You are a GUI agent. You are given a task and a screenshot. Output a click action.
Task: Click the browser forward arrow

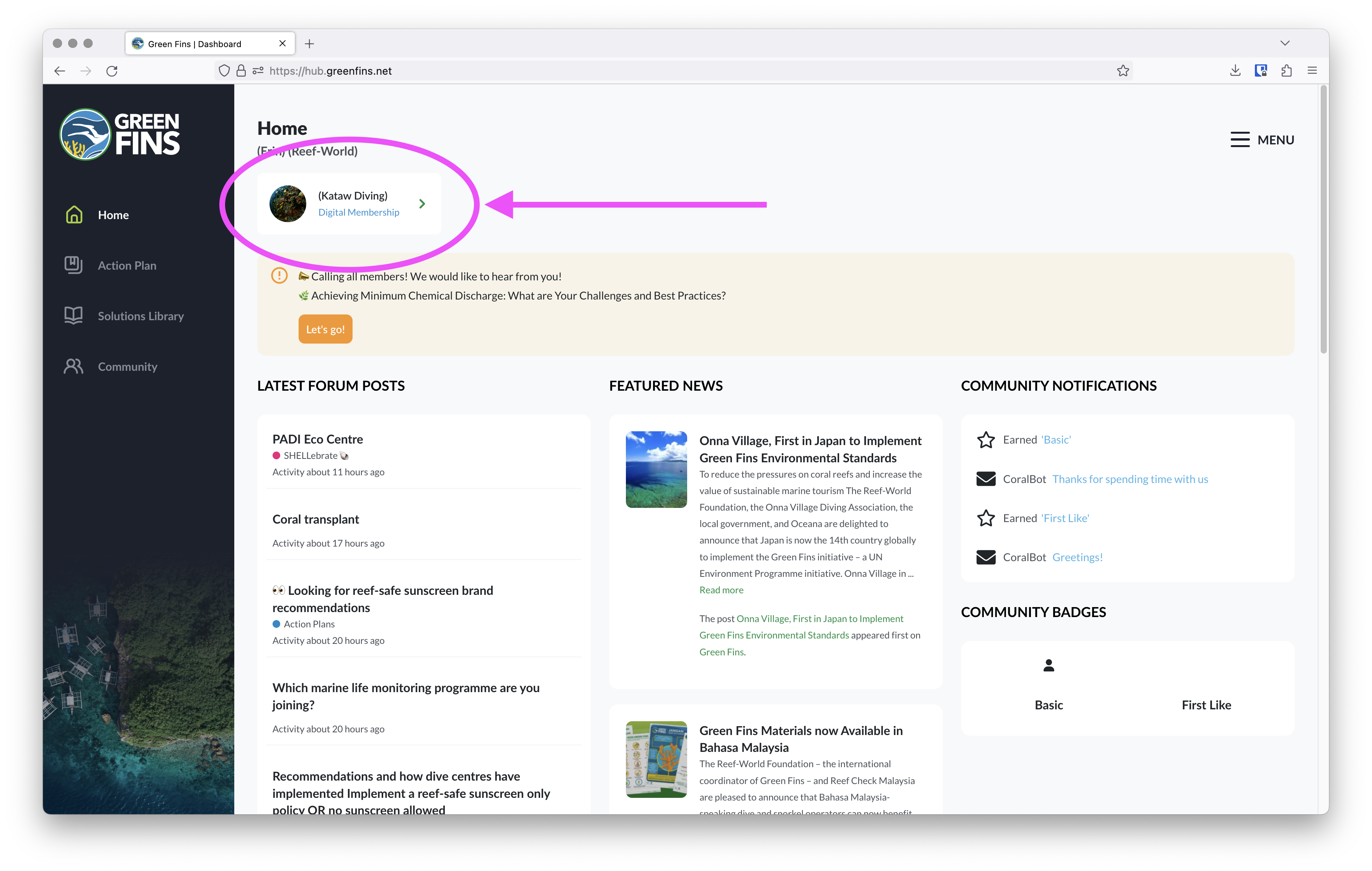click(86, 71)
